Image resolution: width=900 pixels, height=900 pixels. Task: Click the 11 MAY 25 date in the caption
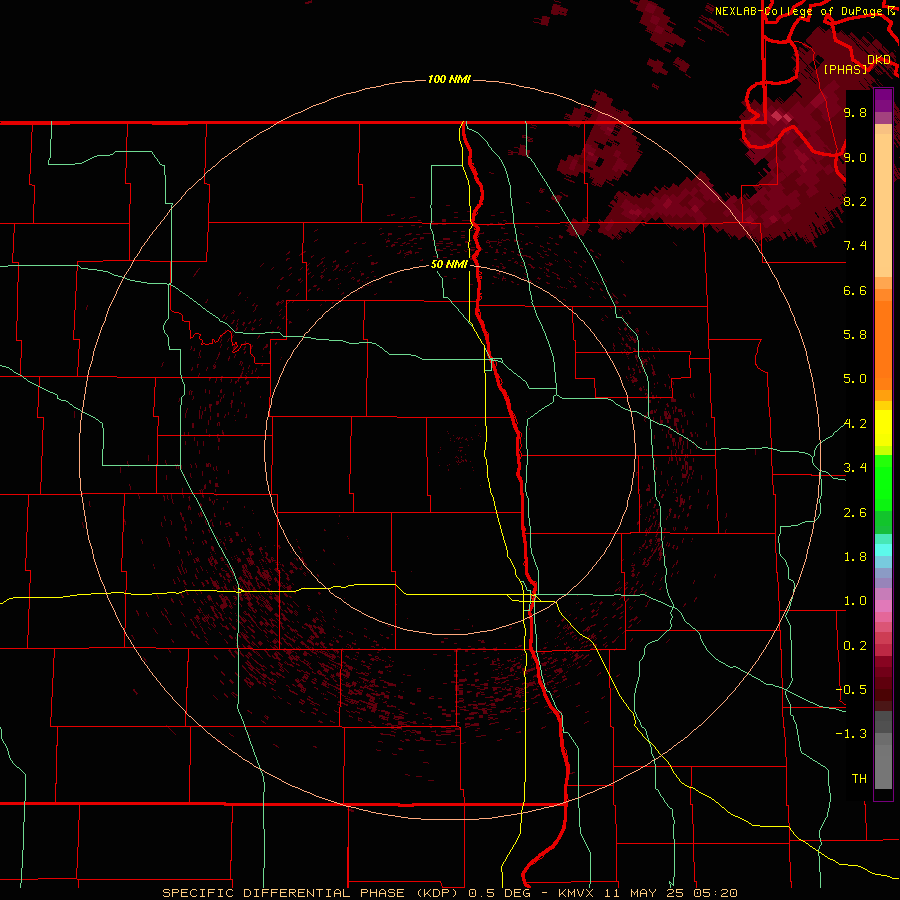645,893
